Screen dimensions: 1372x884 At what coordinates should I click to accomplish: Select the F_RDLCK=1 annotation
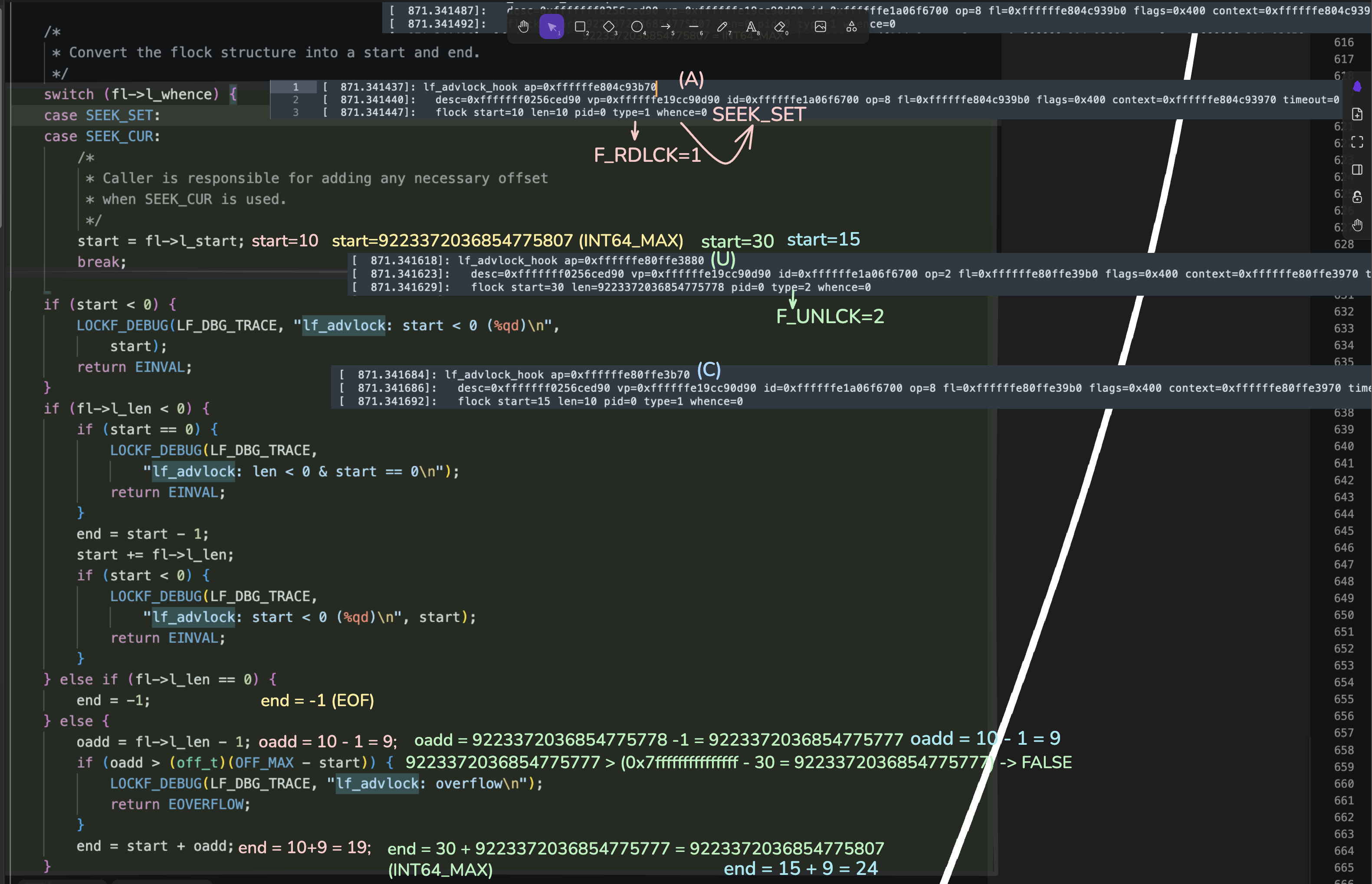647,155
